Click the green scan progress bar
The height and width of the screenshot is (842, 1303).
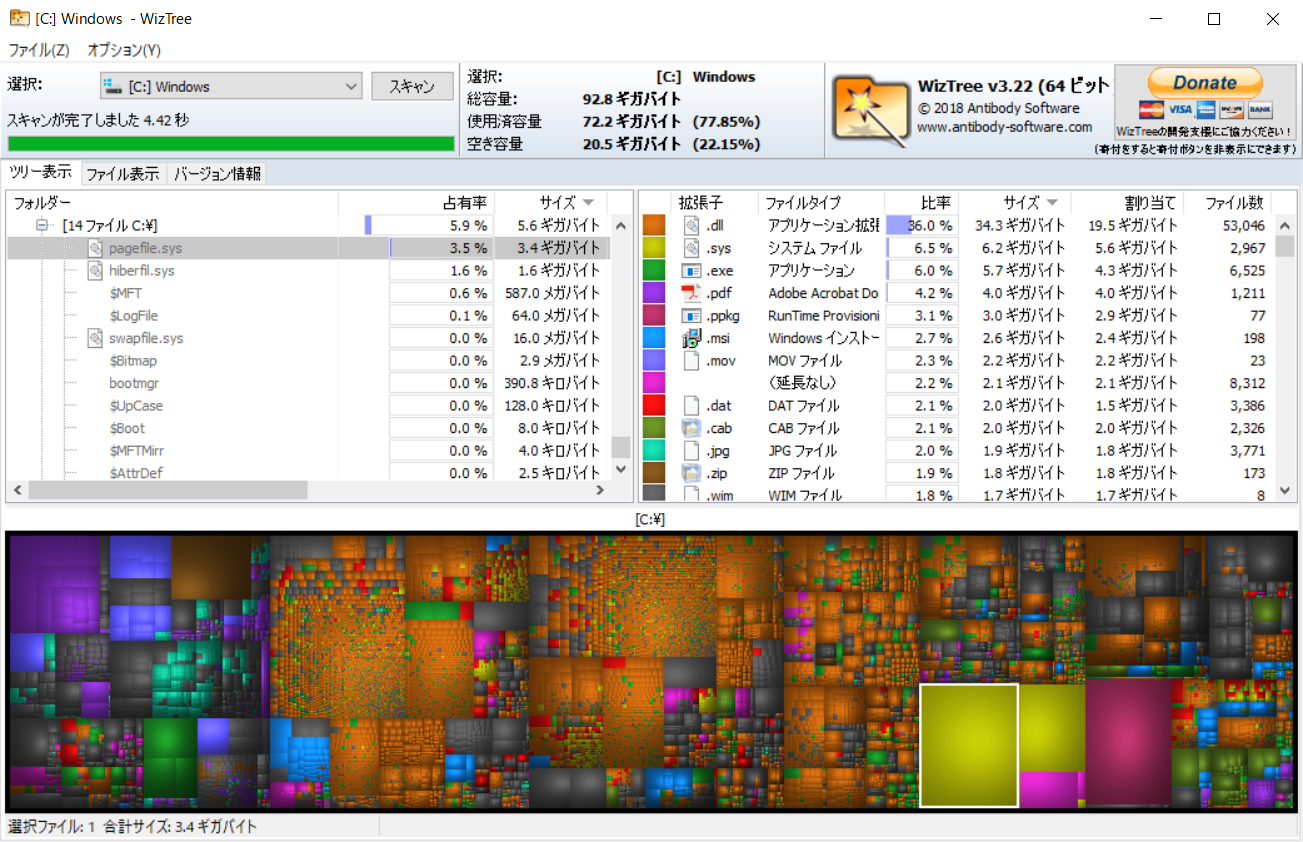coord(231,144)
